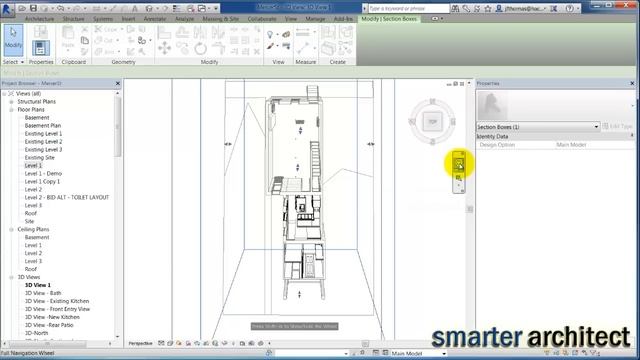Viewport: 640px width, 360px height.
Task: Click the Offset tool in Modify panel
Action: (x=182, y=31)
